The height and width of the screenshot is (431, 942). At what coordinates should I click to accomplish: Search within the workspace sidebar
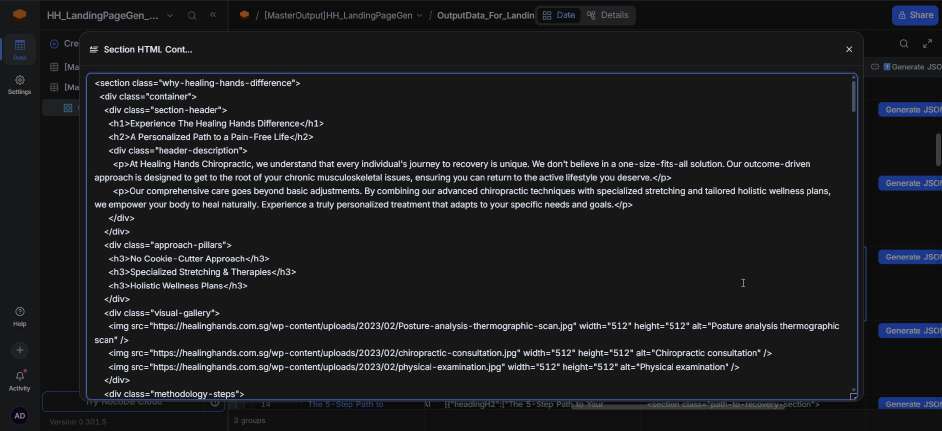coord(192,16)
